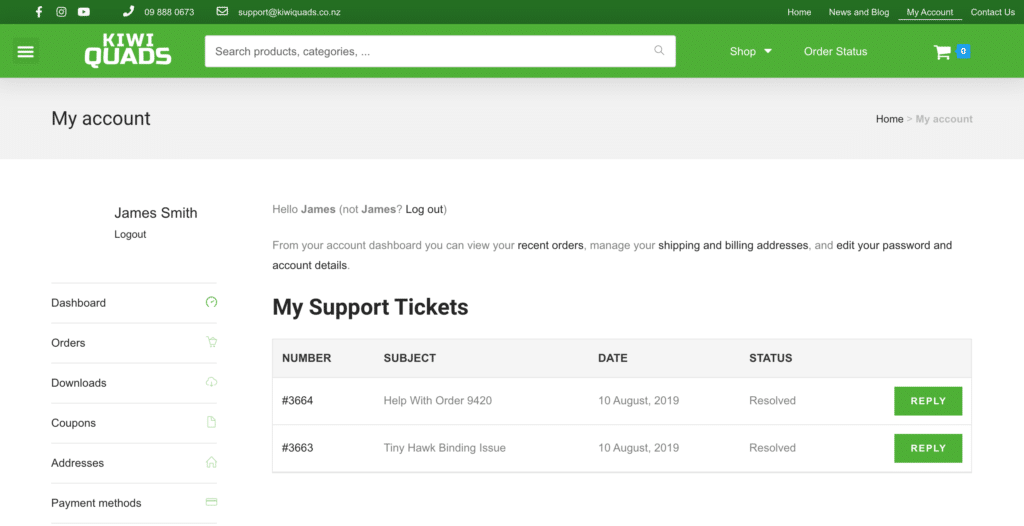Click the Orders cart icon in sidebar

pos(211,342)
